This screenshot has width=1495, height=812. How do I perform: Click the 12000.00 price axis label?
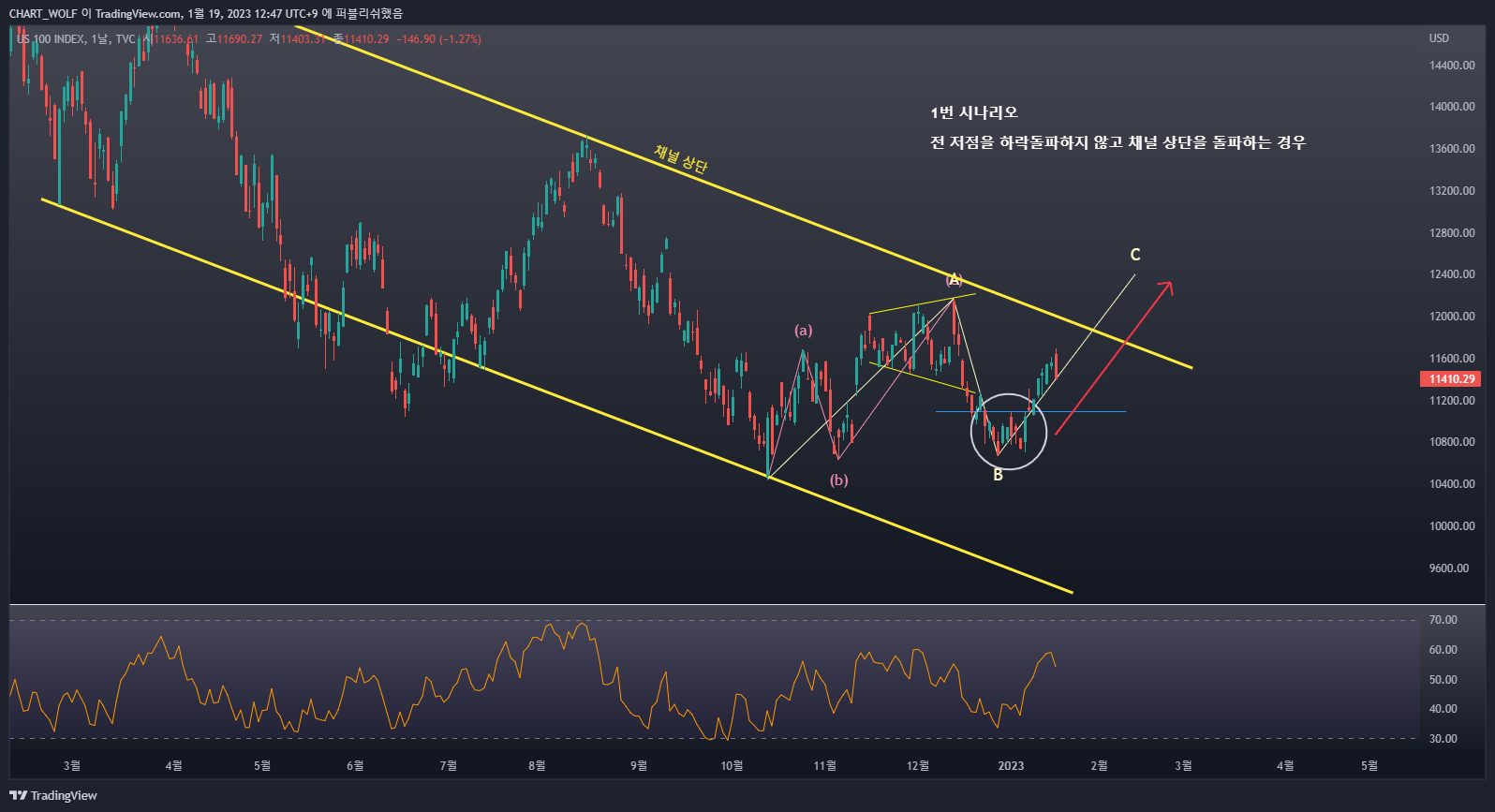(x=1452, y=317)
